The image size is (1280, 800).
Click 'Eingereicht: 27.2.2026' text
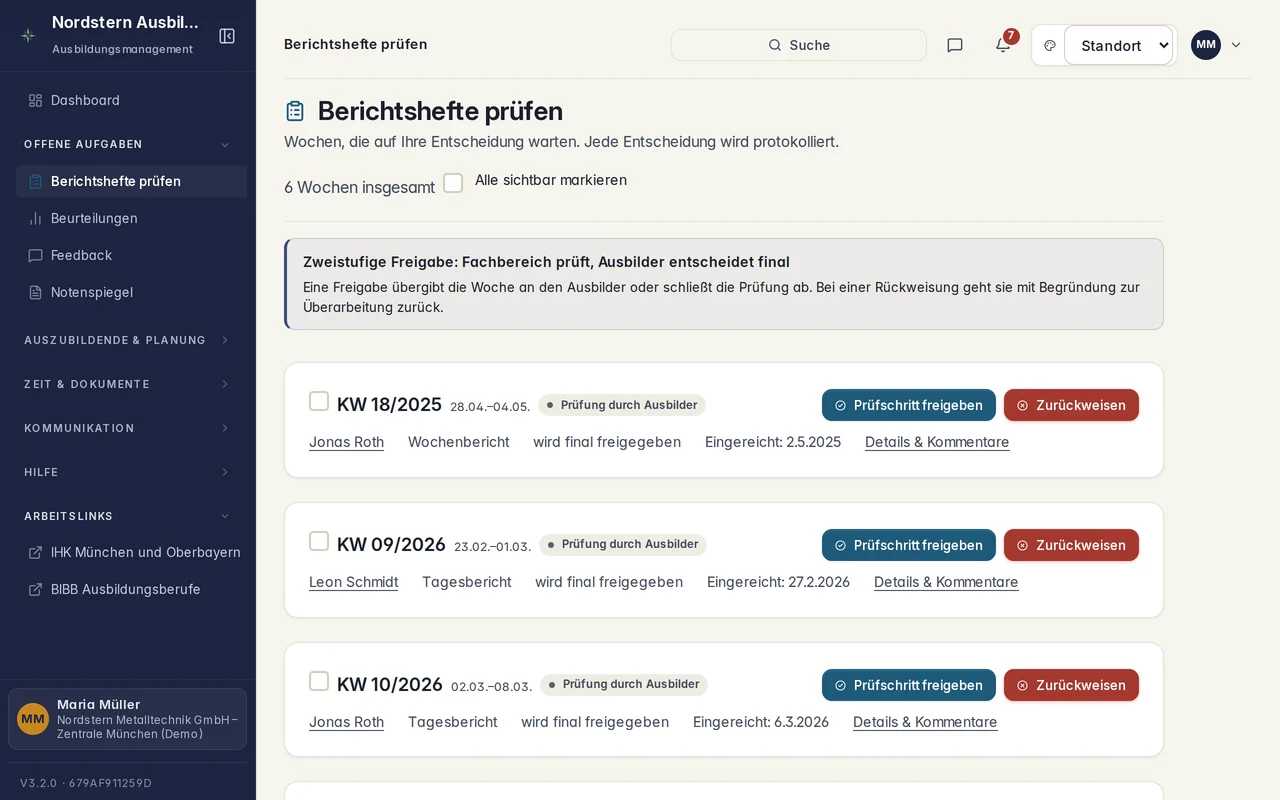[x=778, y=582]
